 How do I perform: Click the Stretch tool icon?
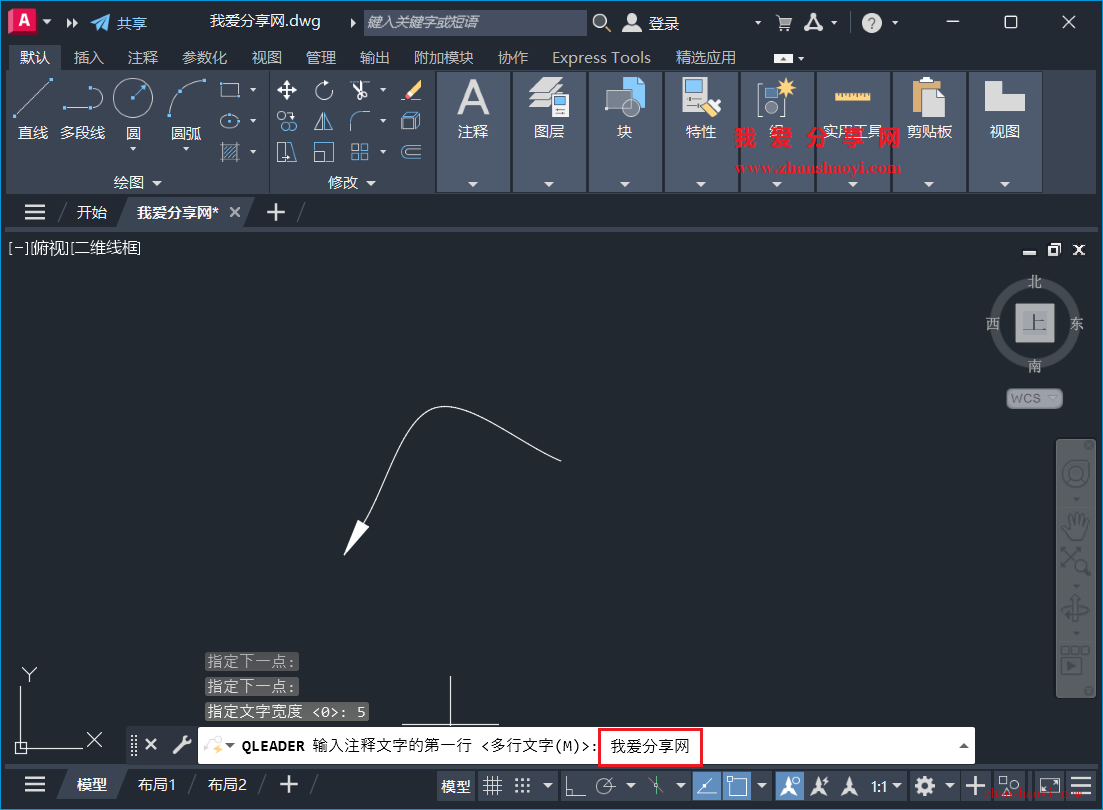point(286,152)
